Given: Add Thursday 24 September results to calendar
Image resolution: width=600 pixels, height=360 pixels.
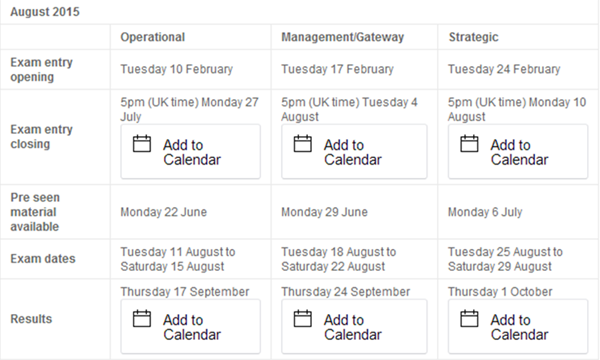Looking at the screenshot, I should click(x=354, y=326).
